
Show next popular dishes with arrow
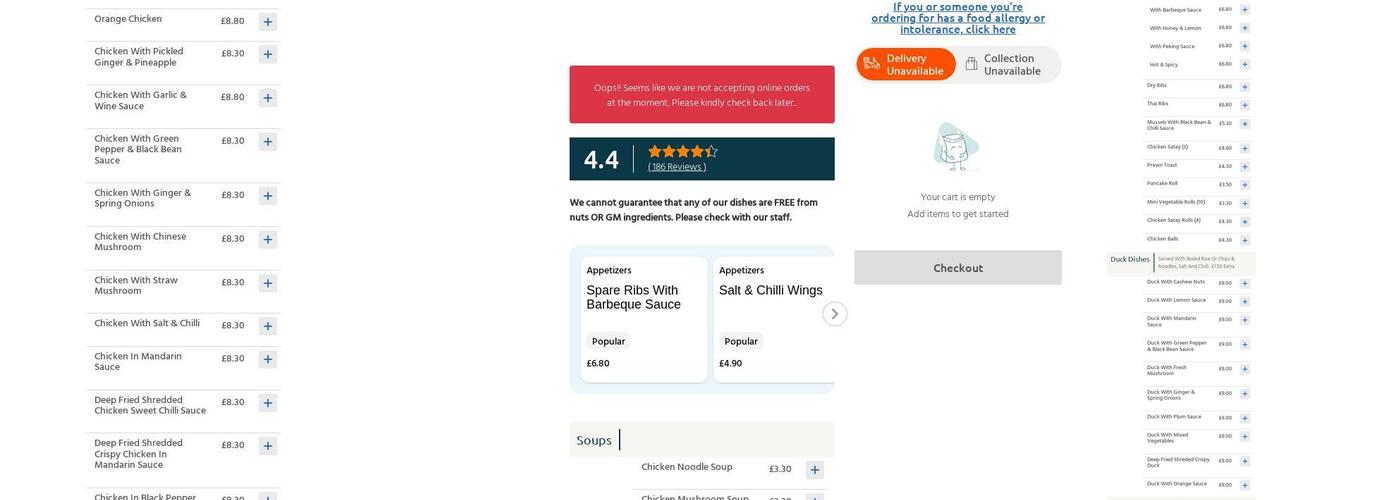click(x=835, y=314)
